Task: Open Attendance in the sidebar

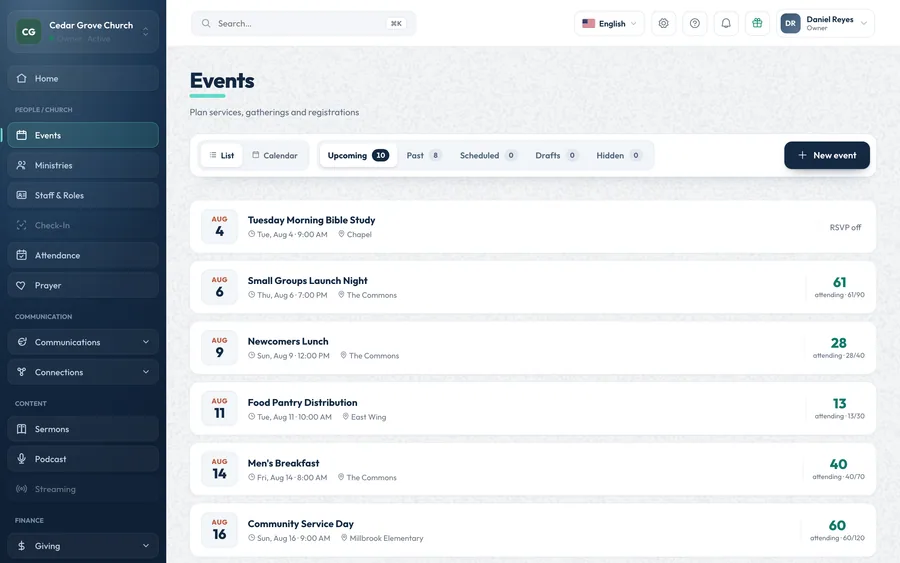Action: (83, 255)
